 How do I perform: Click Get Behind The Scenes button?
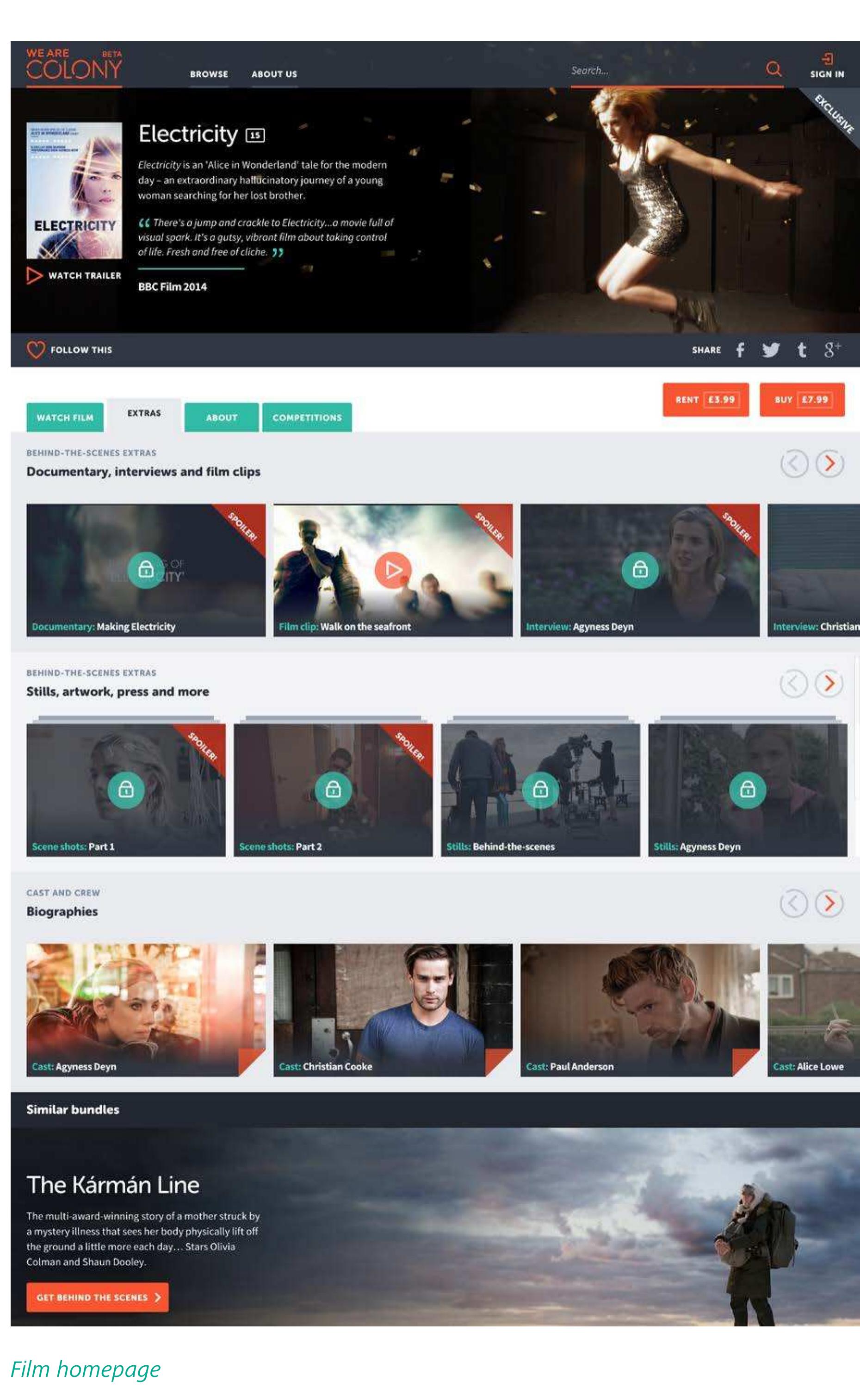(x=97, y=1297)
